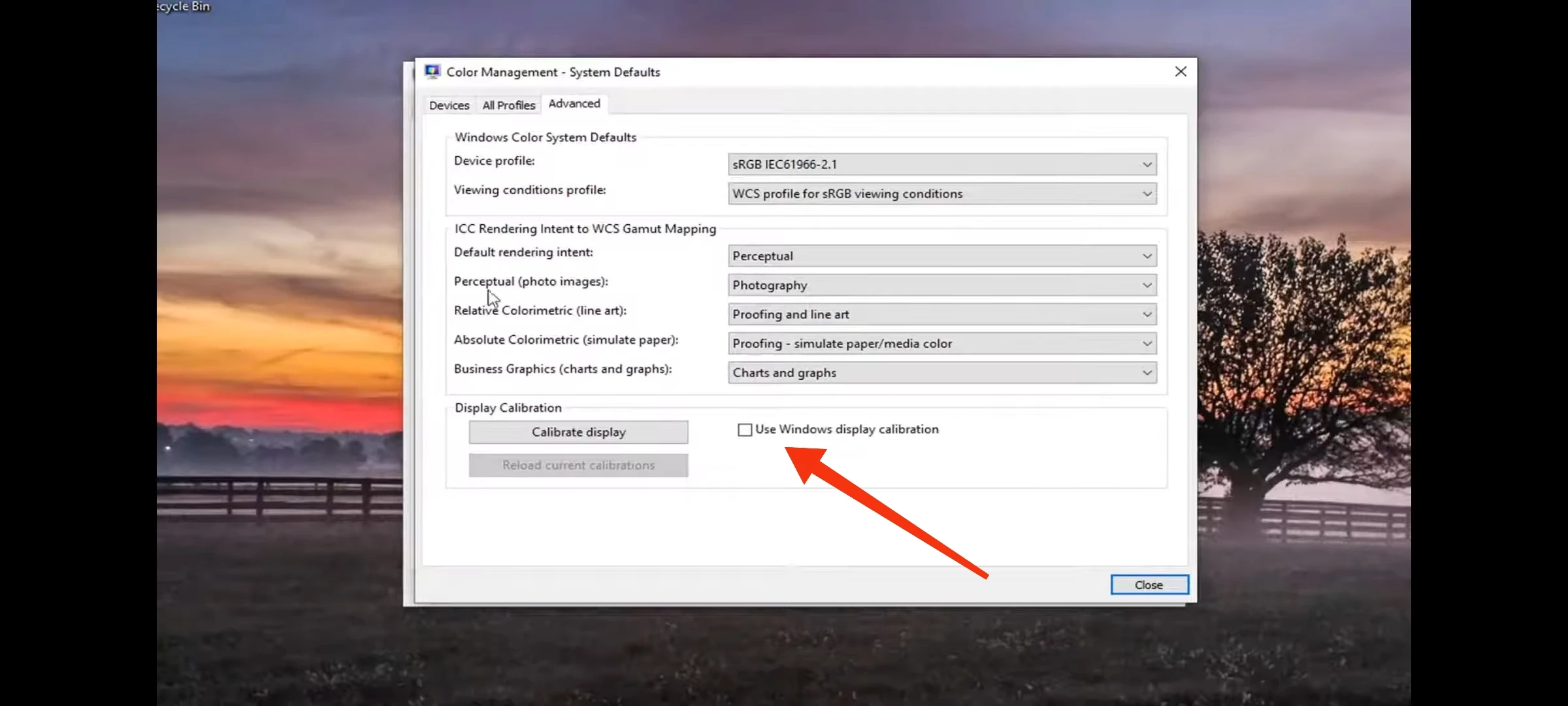Expand the Default rendering intent dropdown
The width and height of the screenshot is (1568, 706).
(x=941, y=256)
